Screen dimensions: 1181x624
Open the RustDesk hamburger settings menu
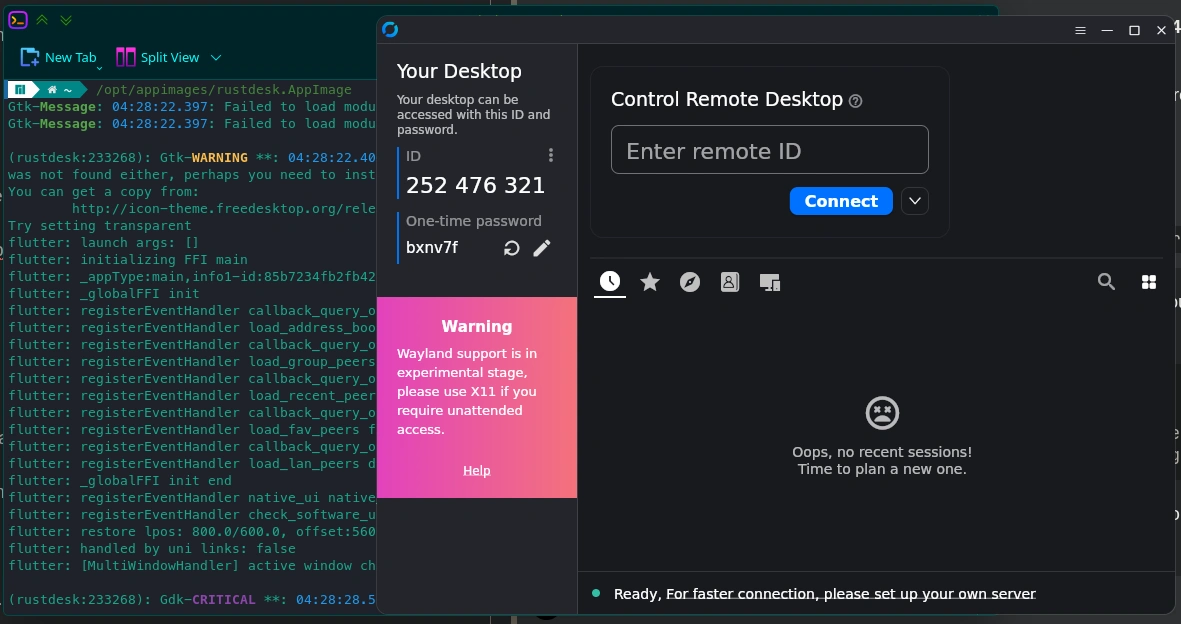[1080, 30]
